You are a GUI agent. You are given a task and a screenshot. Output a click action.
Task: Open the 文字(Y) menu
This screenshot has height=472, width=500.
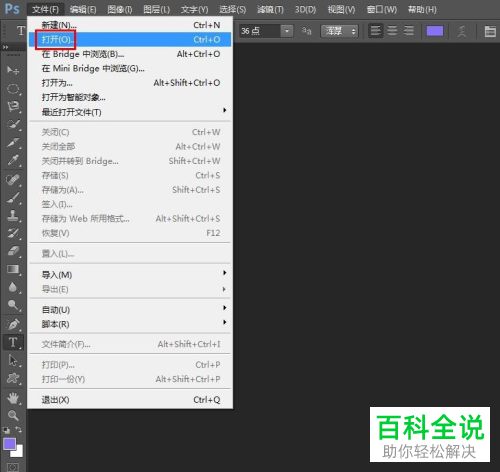(x=194, y=9)
